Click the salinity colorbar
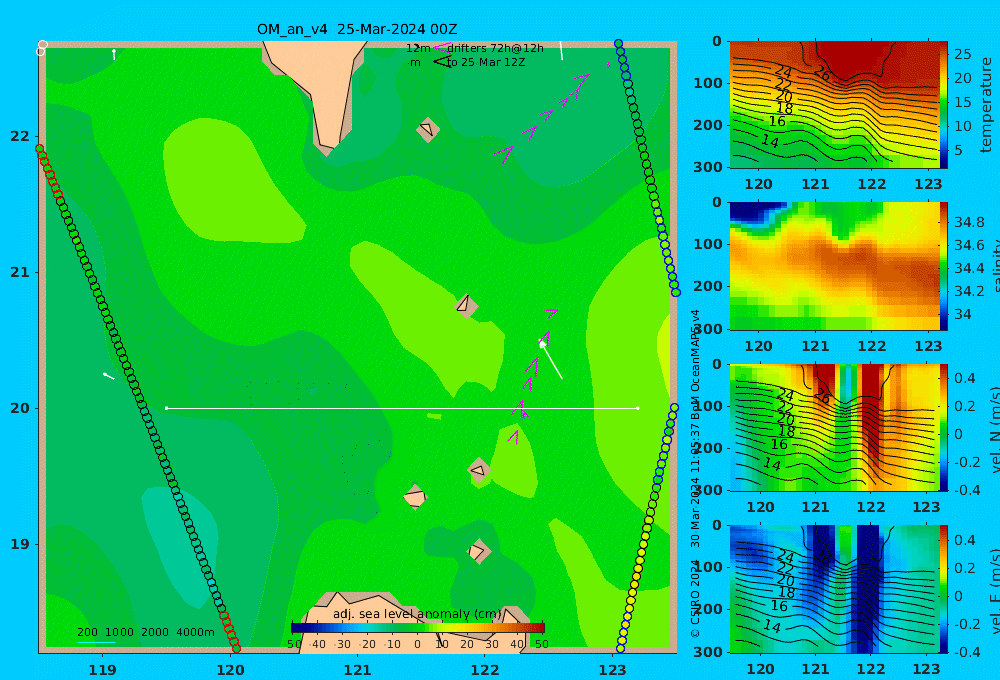This screenshot has height=680, width=1000. (x=944, y=266)
